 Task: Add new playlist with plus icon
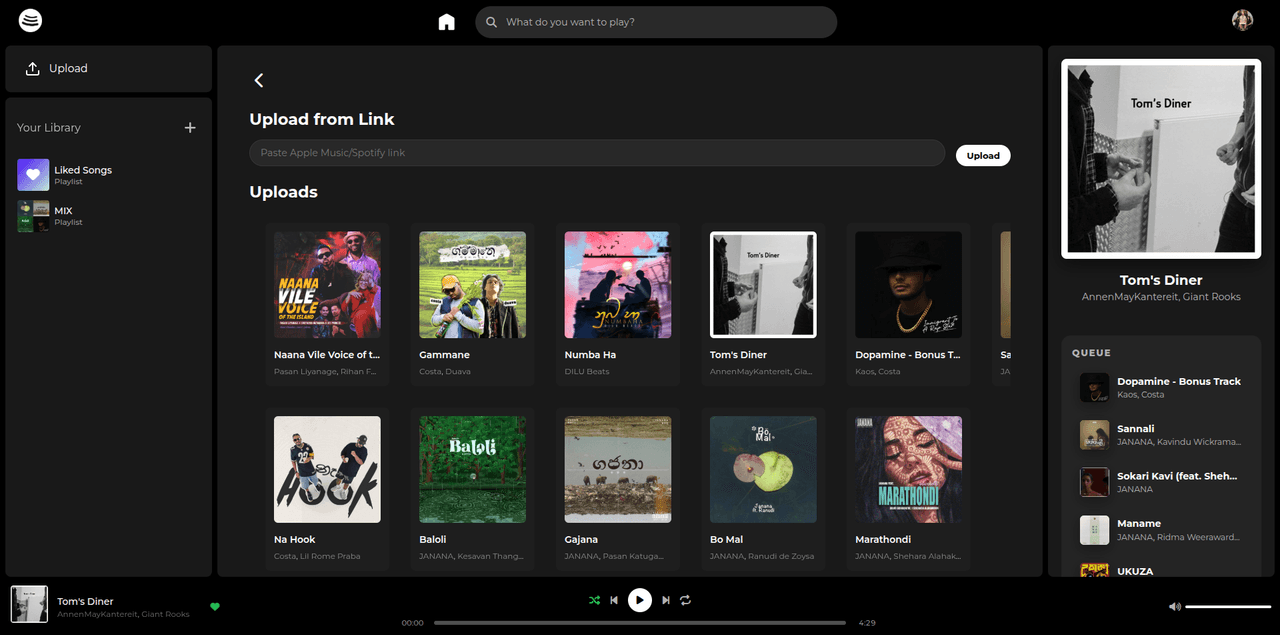click(x=190, y=128)
